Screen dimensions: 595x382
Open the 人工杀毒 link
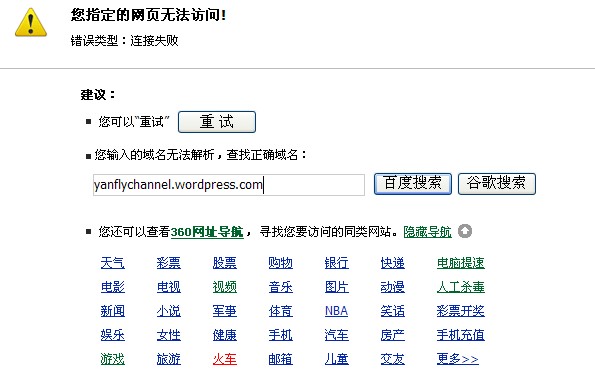pyautogui.click(x=461, y=287)
